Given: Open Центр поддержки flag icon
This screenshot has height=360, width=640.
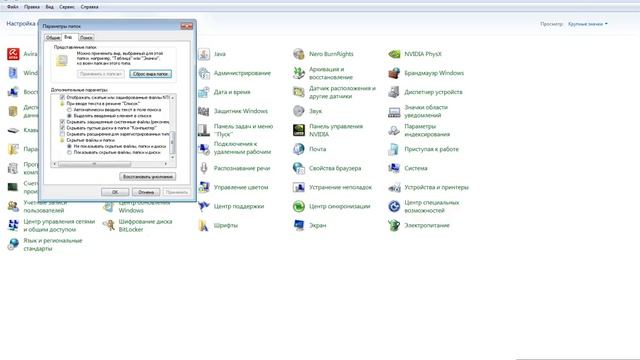Looking at the screenshot, I should pyautogui.click(x=204, y=206).
